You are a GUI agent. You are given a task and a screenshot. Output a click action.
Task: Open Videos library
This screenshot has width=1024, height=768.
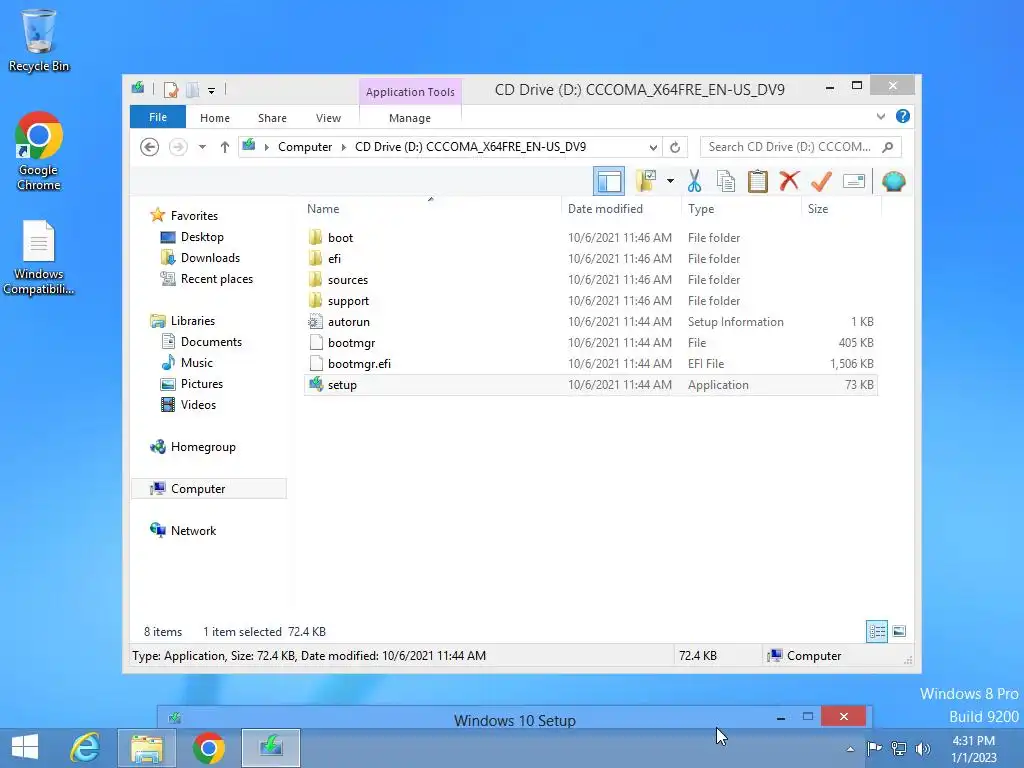[198, 405]
